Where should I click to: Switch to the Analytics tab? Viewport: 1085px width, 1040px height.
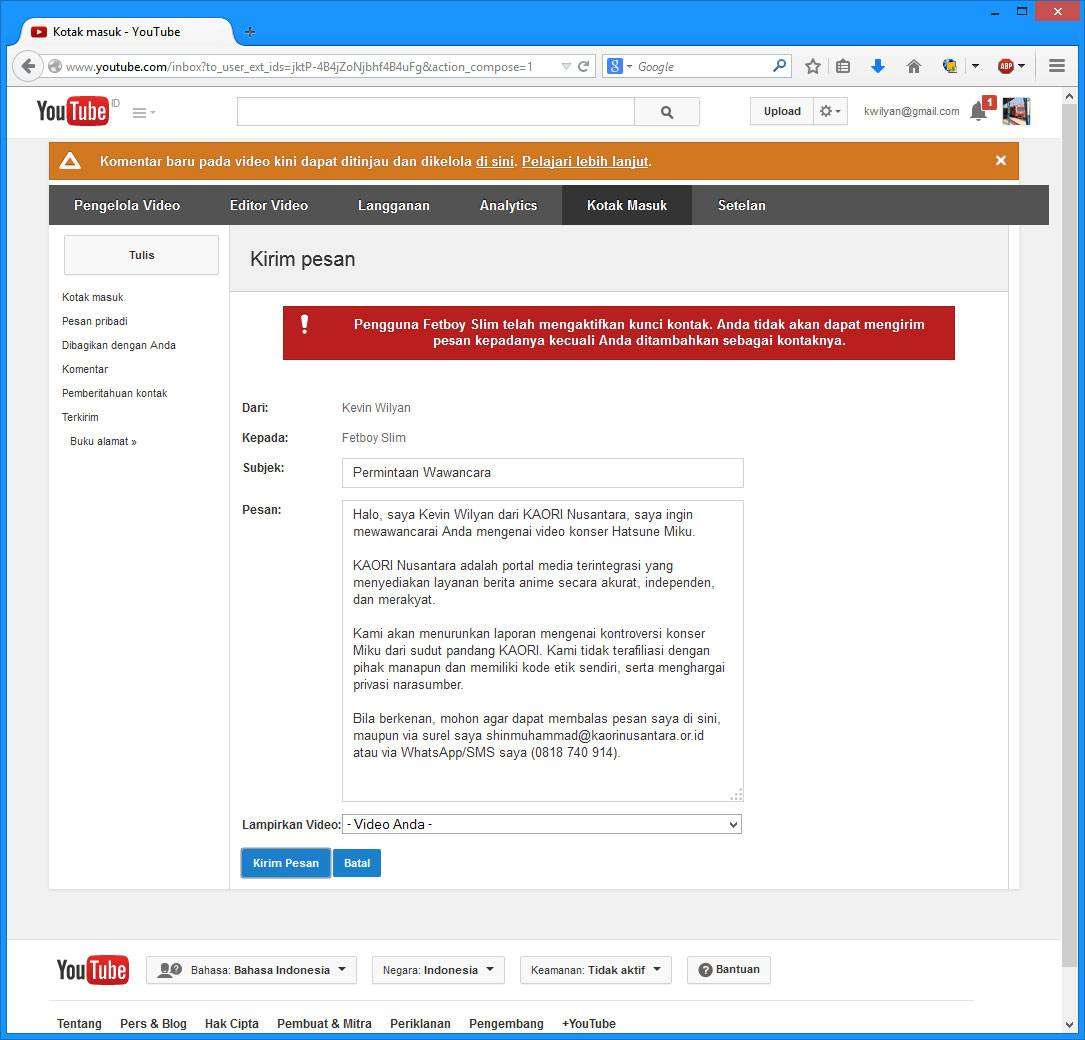pos(508,205)
